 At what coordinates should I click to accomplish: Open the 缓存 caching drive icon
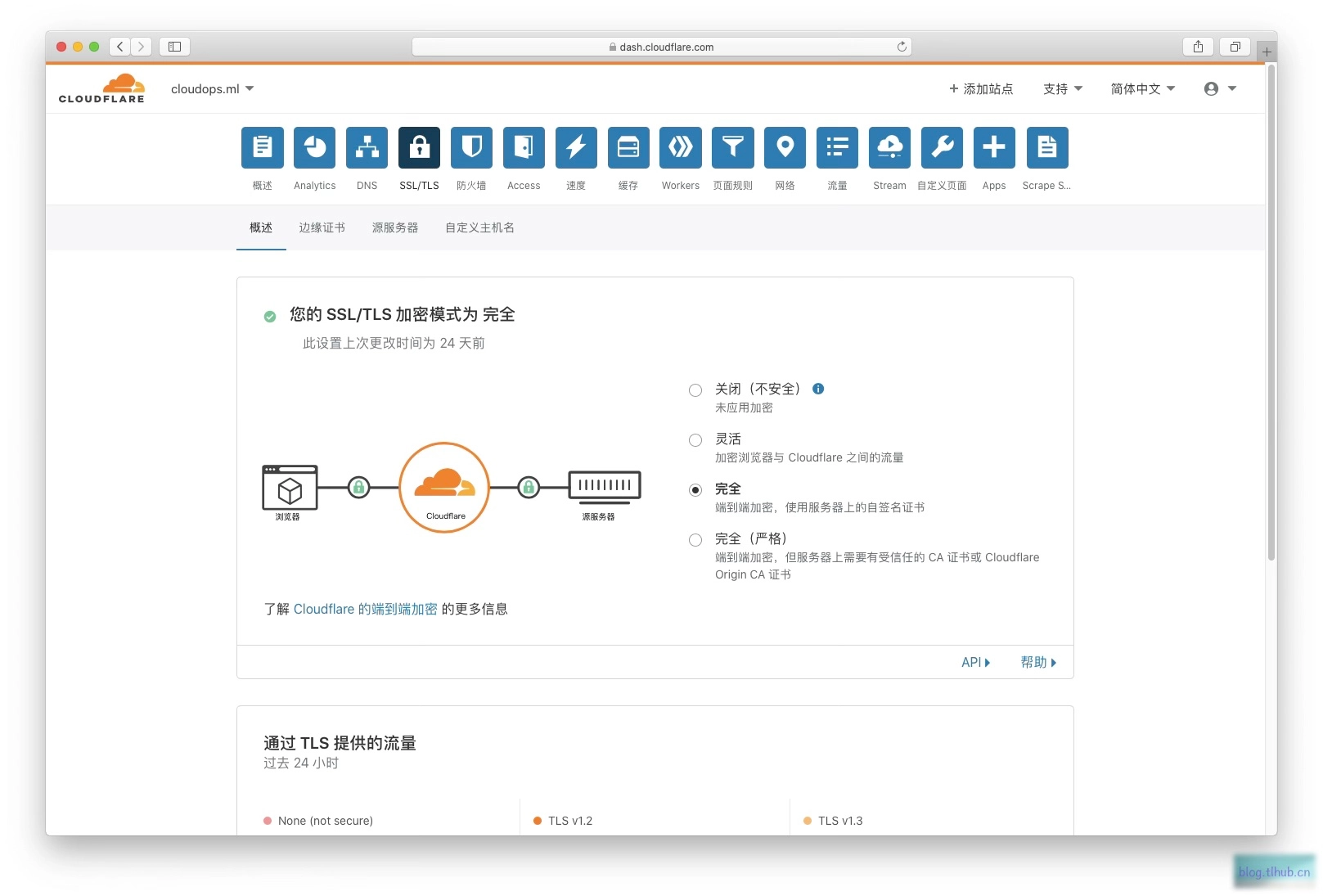(x=628, y=147)
